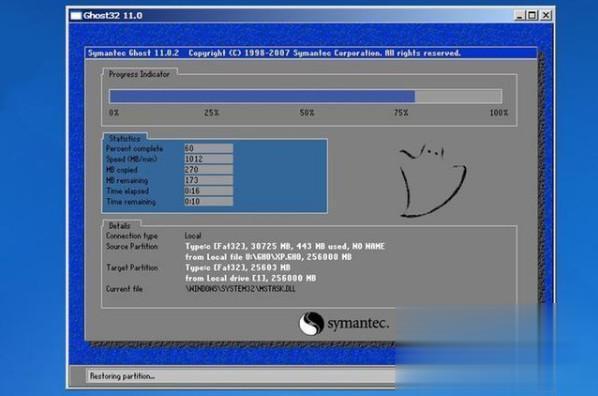
Task: Click the Ghost32 window title bar icon
Action: pos(76,16)
